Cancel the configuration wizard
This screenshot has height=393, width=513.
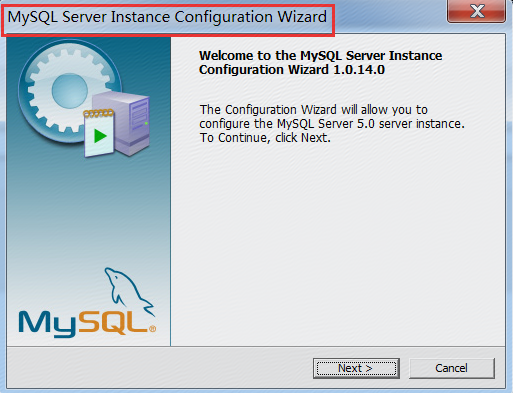point(452,368)
